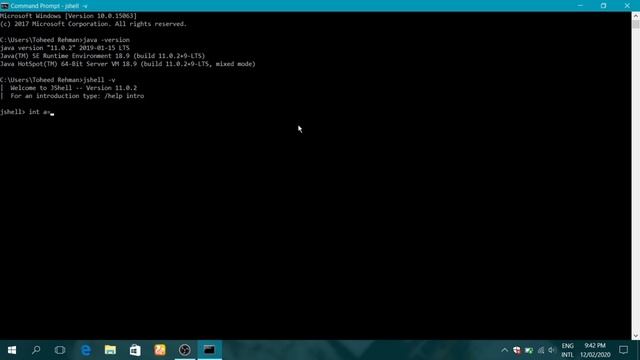Click 'Microsoft Windows [Version 10.0.15063]' line

pos(68,16)
